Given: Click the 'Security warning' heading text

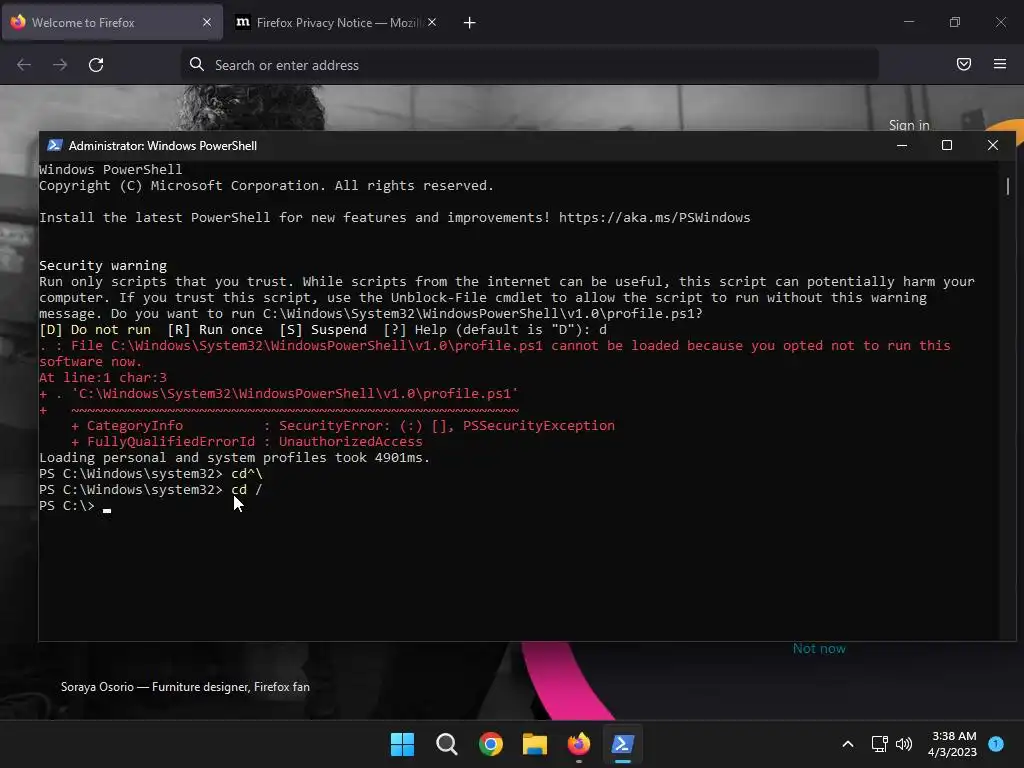Looking at the screenshot, I should (x=103, y=266).
